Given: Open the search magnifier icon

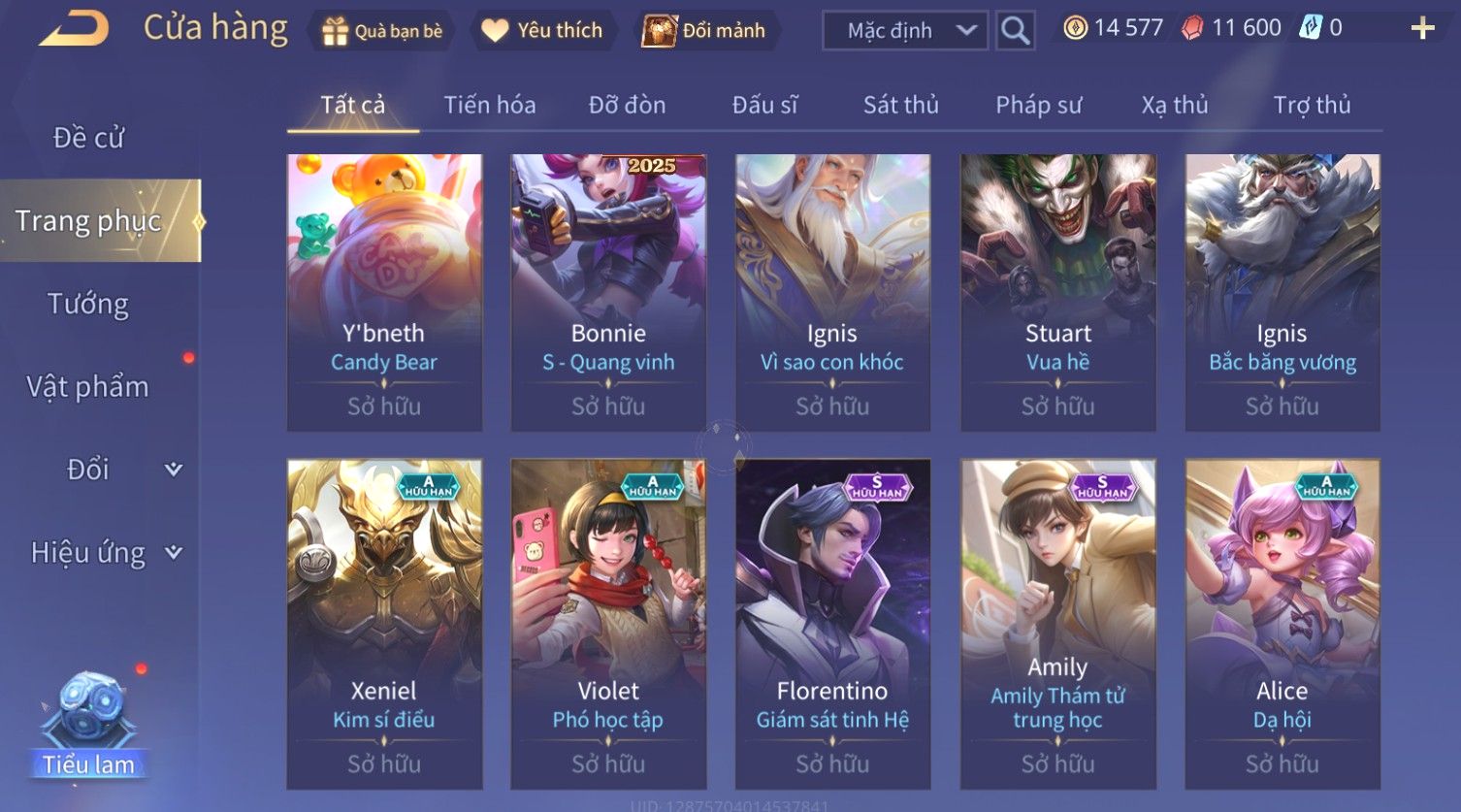Looking at the screenshot, I should click(1015, 31).
